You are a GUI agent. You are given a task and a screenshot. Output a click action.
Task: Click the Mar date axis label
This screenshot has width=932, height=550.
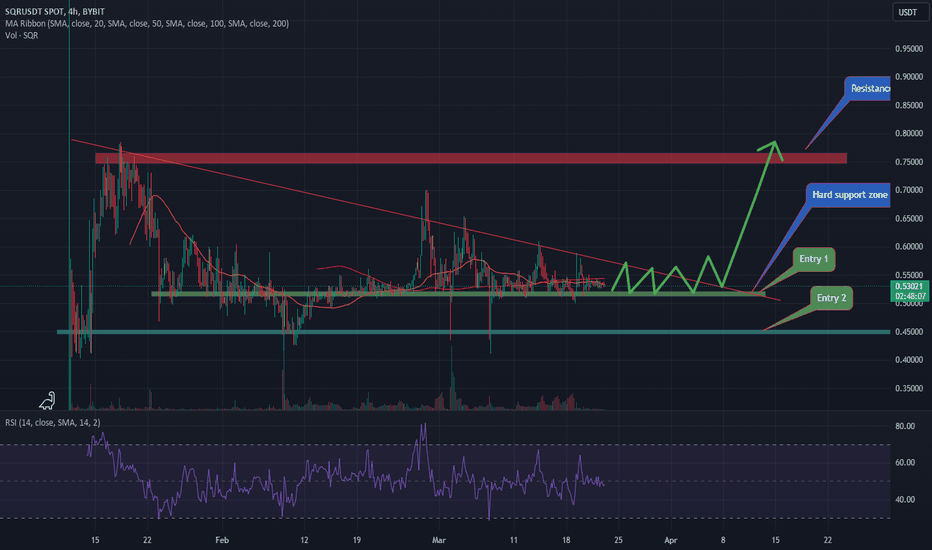point(439,540)
